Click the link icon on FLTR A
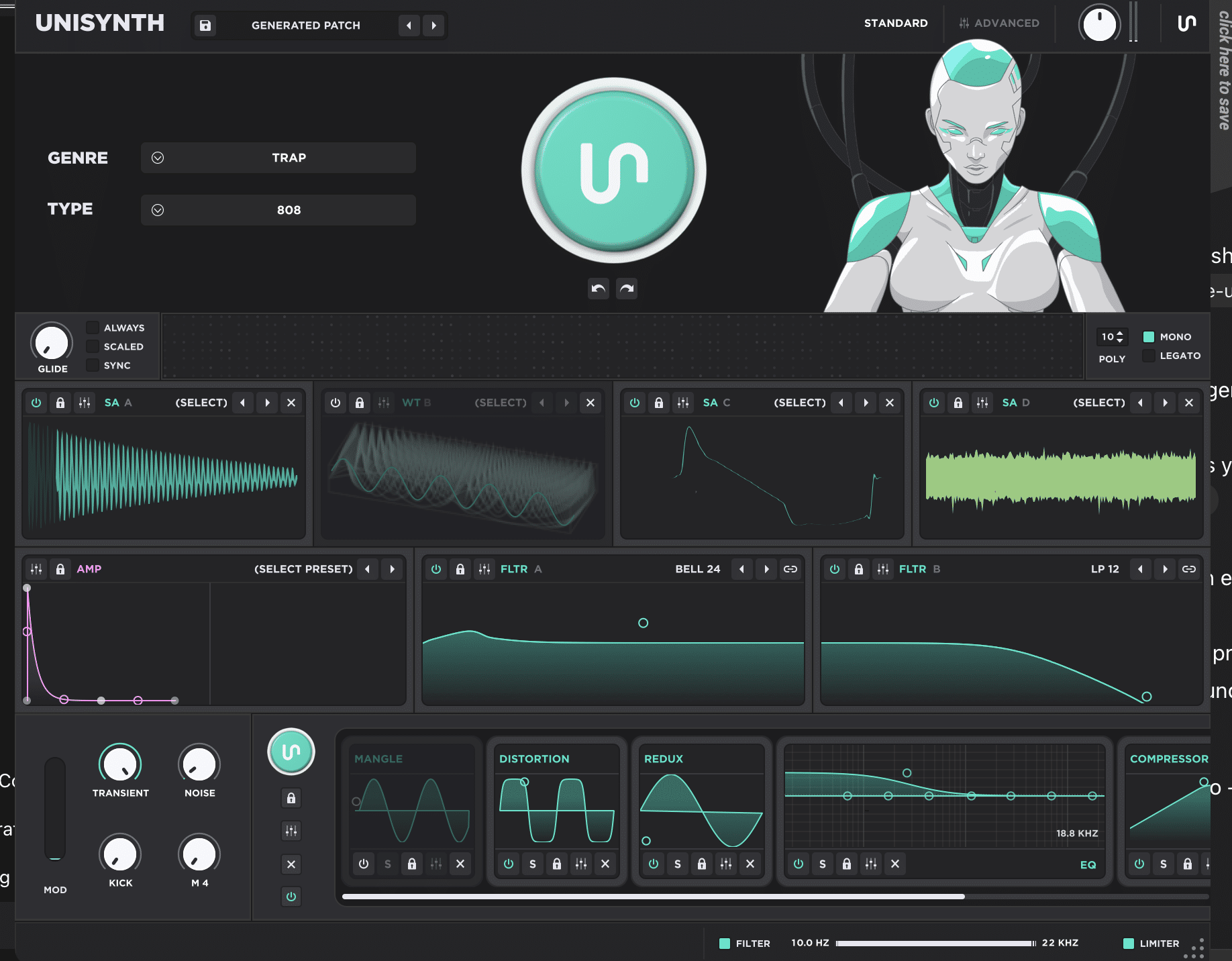 790,569
